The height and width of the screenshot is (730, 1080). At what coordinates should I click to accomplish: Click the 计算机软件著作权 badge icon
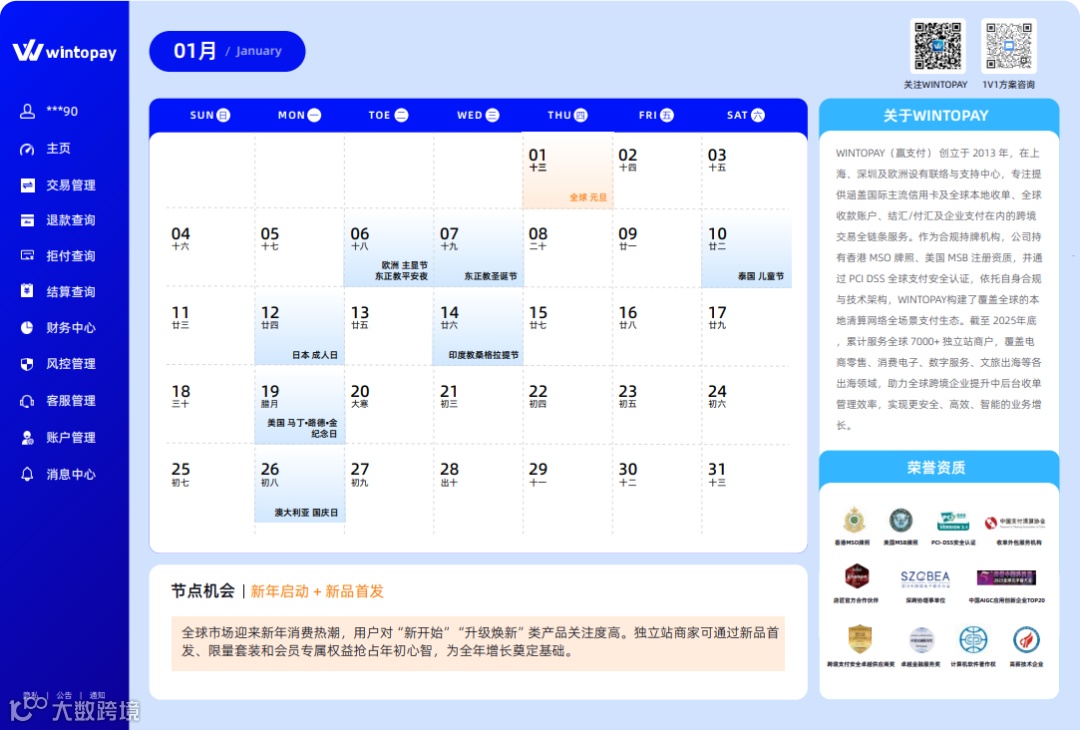[x=973, y=640]
